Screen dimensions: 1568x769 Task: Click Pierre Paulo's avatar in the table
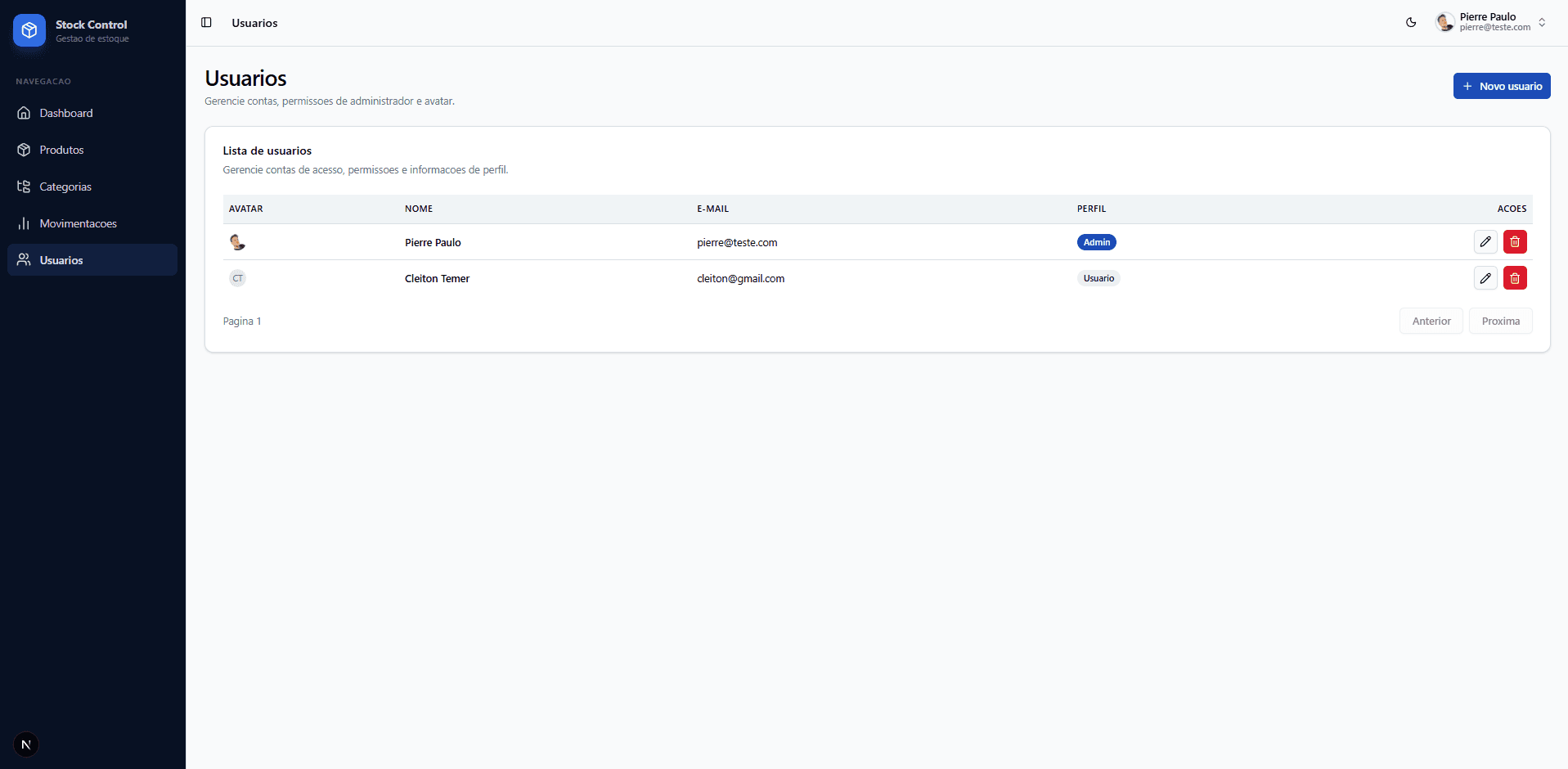tap(237, 242)
